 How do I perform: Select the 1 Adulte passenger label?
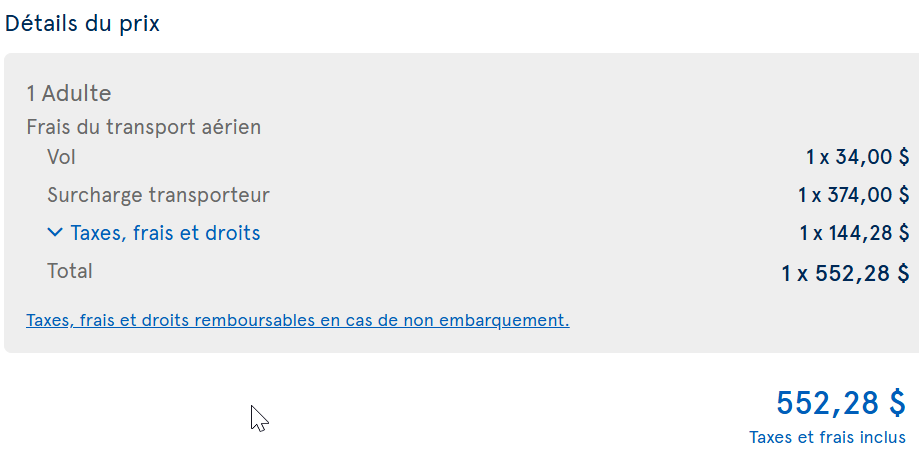click(69, 93)
